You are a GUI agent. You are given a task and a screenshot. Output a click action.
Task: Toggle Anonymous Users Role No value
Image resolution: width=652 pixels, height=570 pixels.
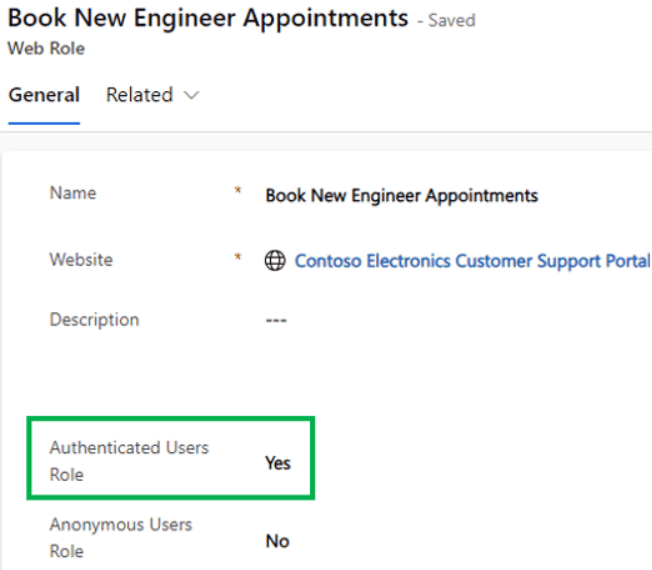[277, 541]
